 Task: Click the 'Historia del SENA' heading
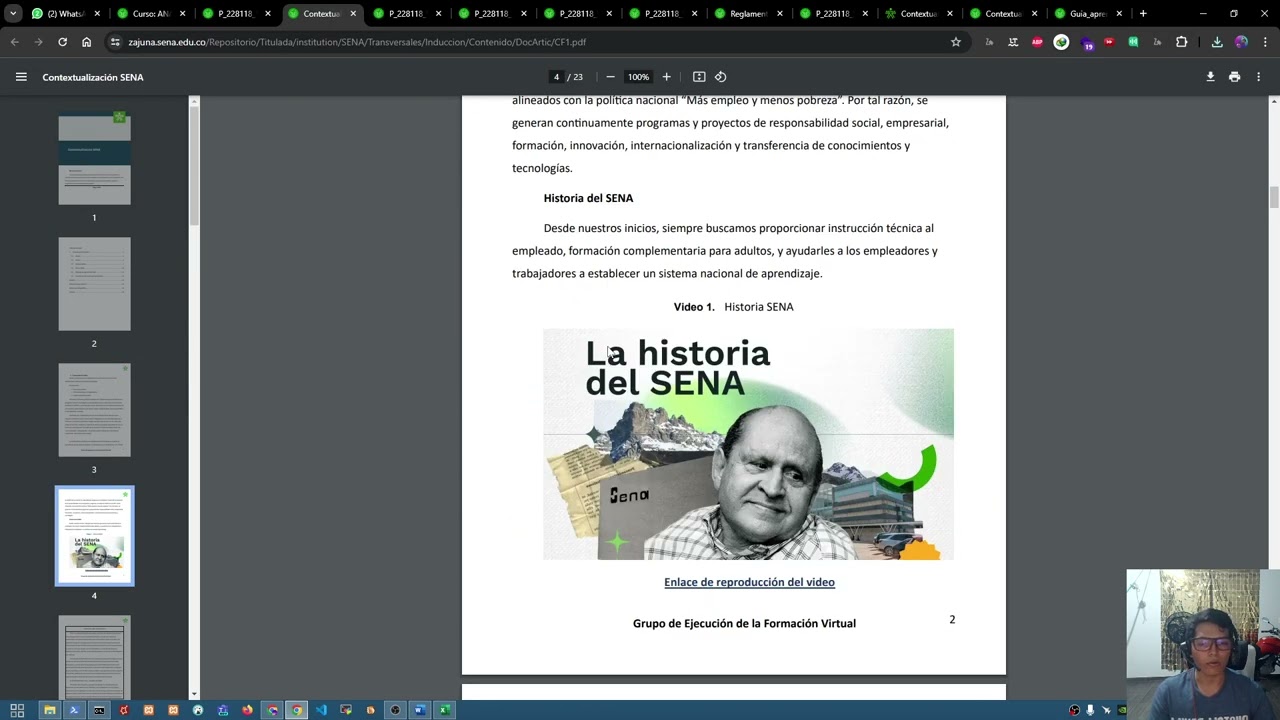[588, 198]
